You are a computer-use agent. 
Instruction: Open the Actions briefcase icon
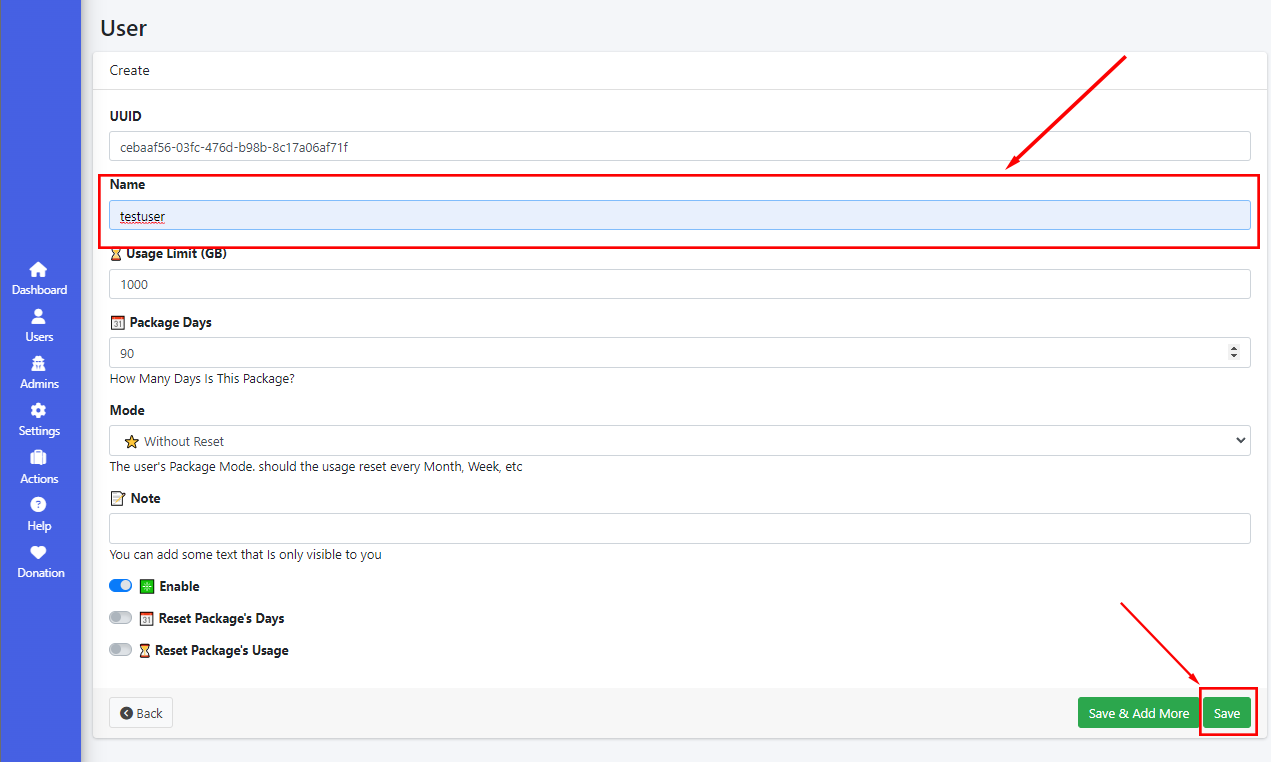point(38,458)
